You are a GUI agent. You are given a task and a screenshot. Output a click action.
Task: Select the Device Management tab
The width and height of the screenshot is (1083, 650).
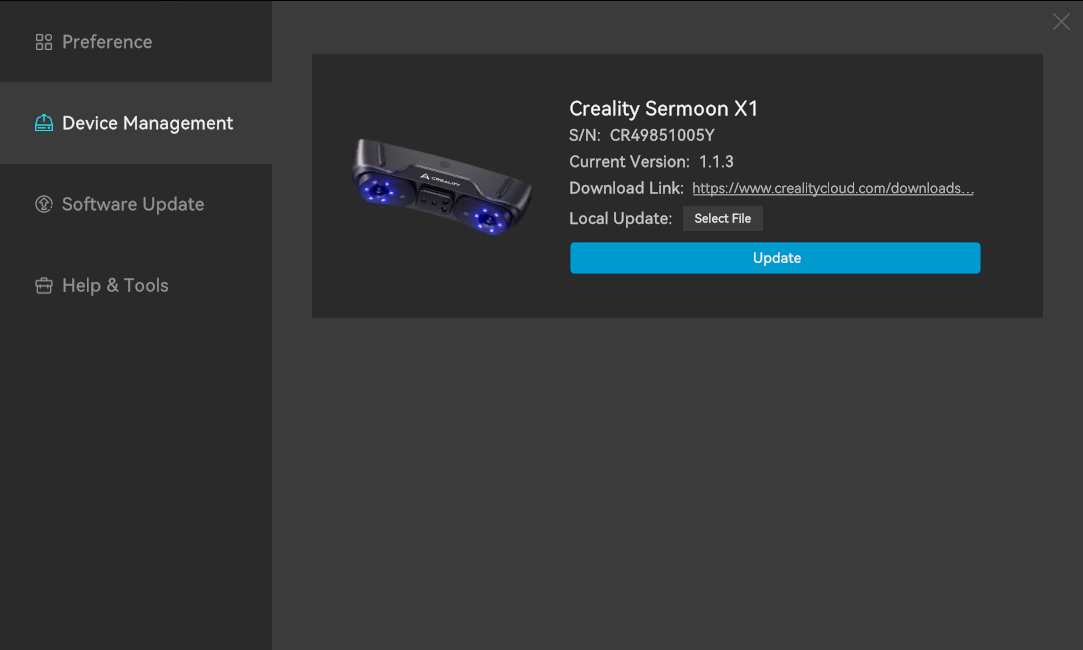pos(135,123)
